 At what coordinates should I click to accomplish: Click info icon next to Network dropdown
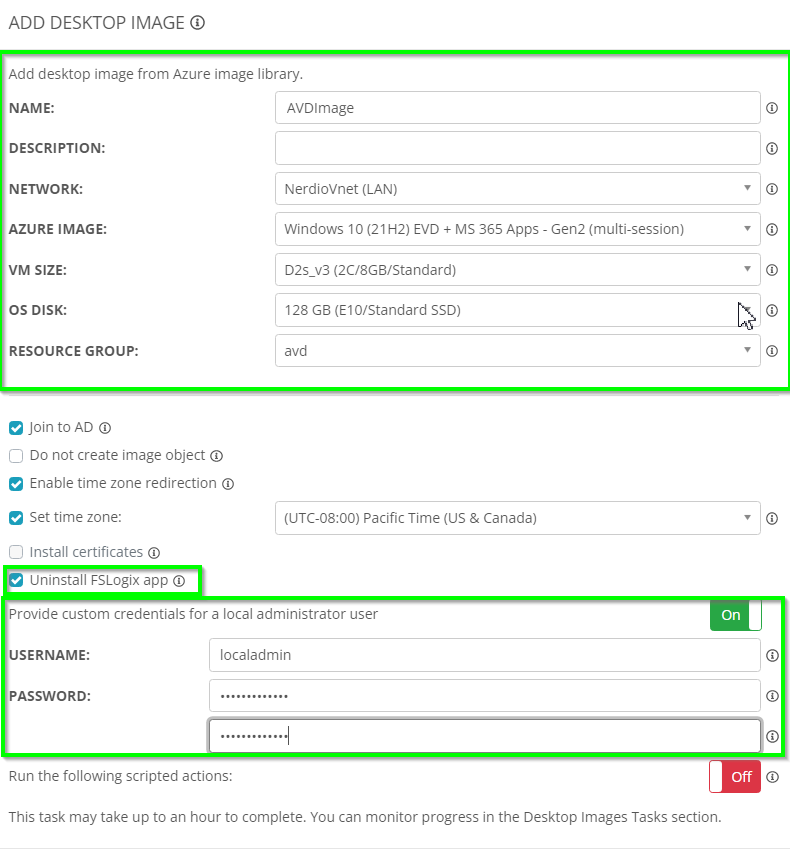coord(772,189)
